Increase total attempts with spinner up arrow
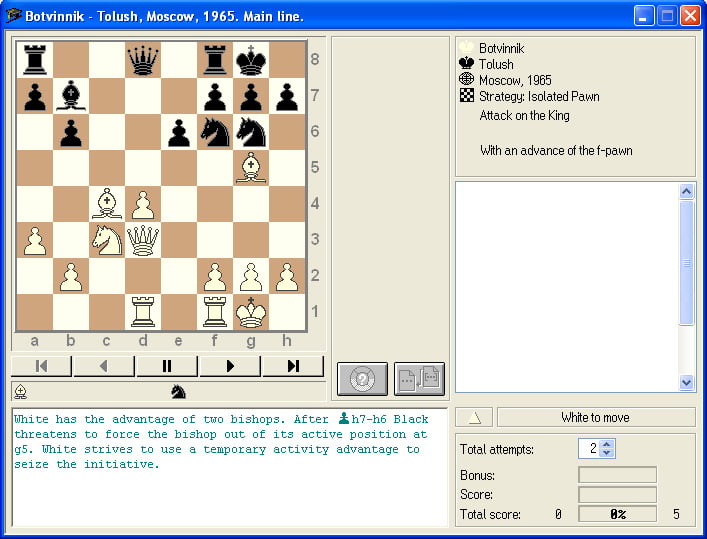 pyautogui.click(x=607, y=444)
